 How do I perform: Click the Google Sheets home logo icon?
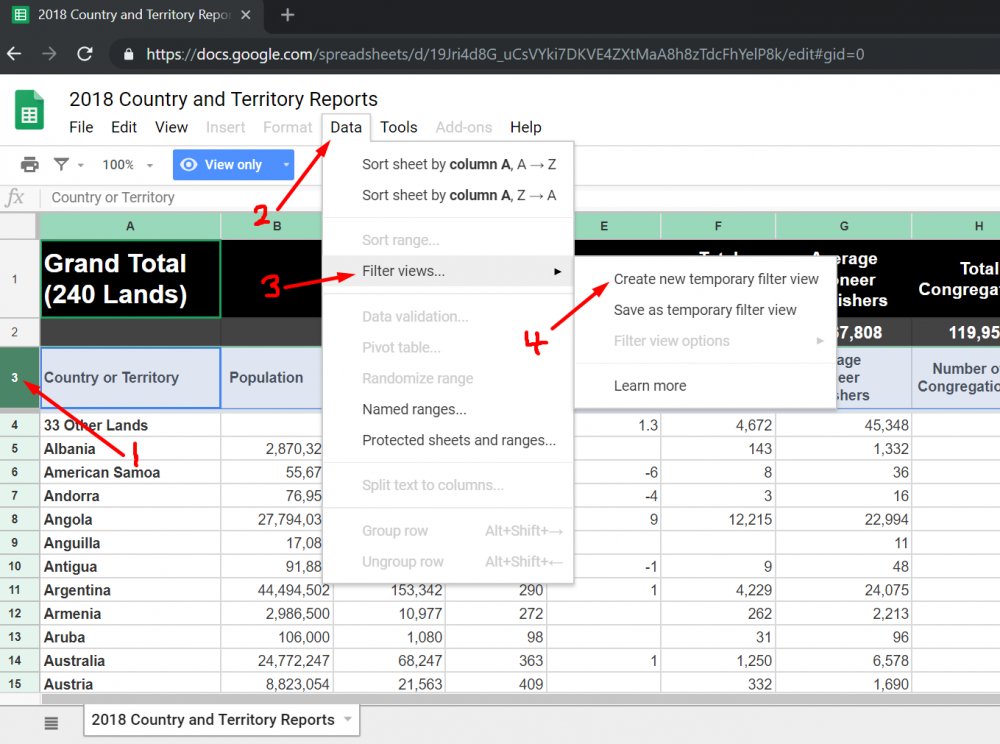point(29,110)
